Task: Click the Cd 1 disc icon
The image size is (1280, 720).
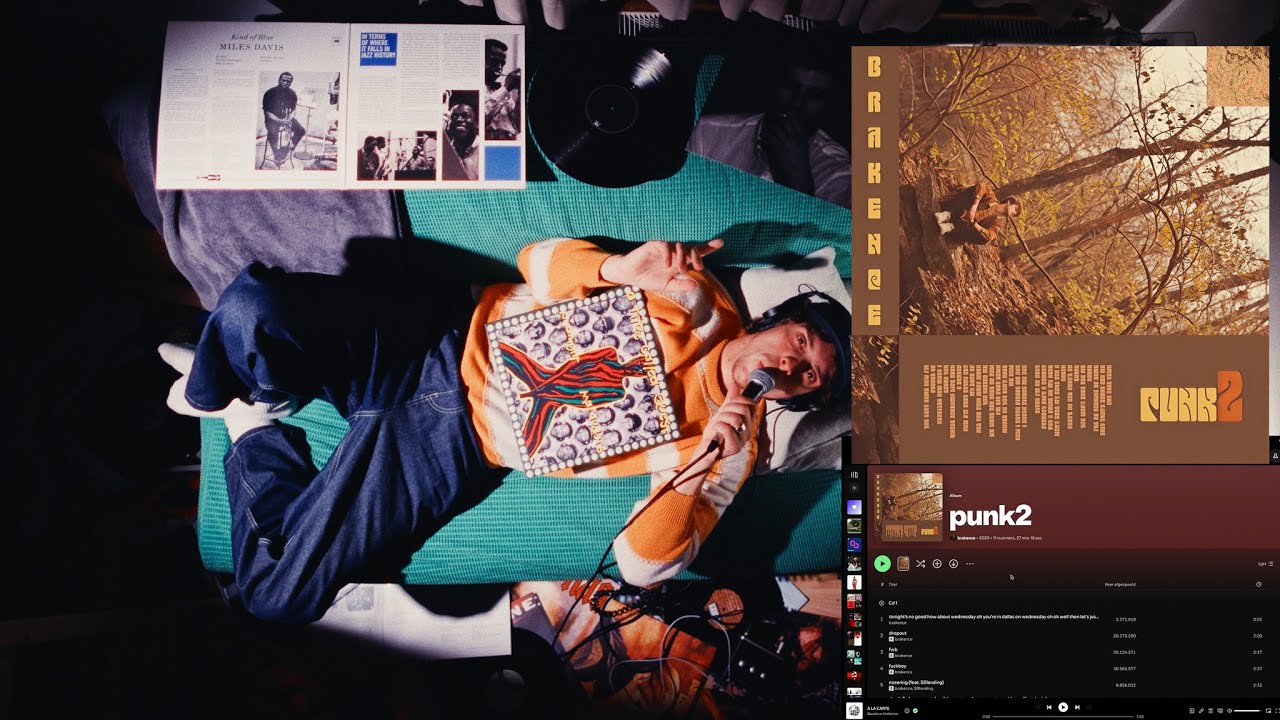Action: [x=882, y=603]
